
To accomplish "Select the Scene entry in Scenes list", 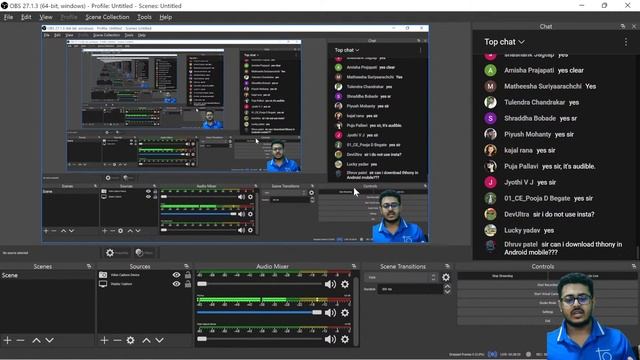I will pos(47,276).
